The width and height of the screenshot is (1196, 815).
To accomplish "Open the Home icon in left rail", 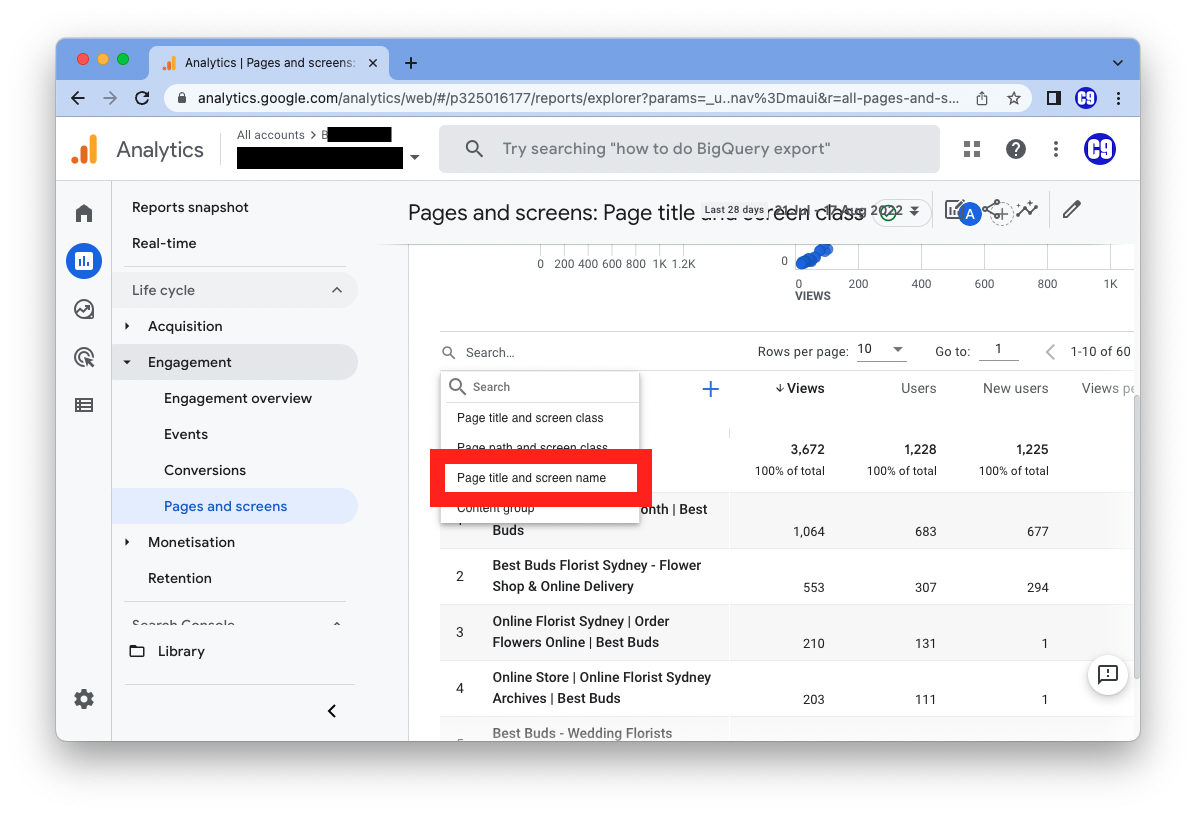I will 84,213.
